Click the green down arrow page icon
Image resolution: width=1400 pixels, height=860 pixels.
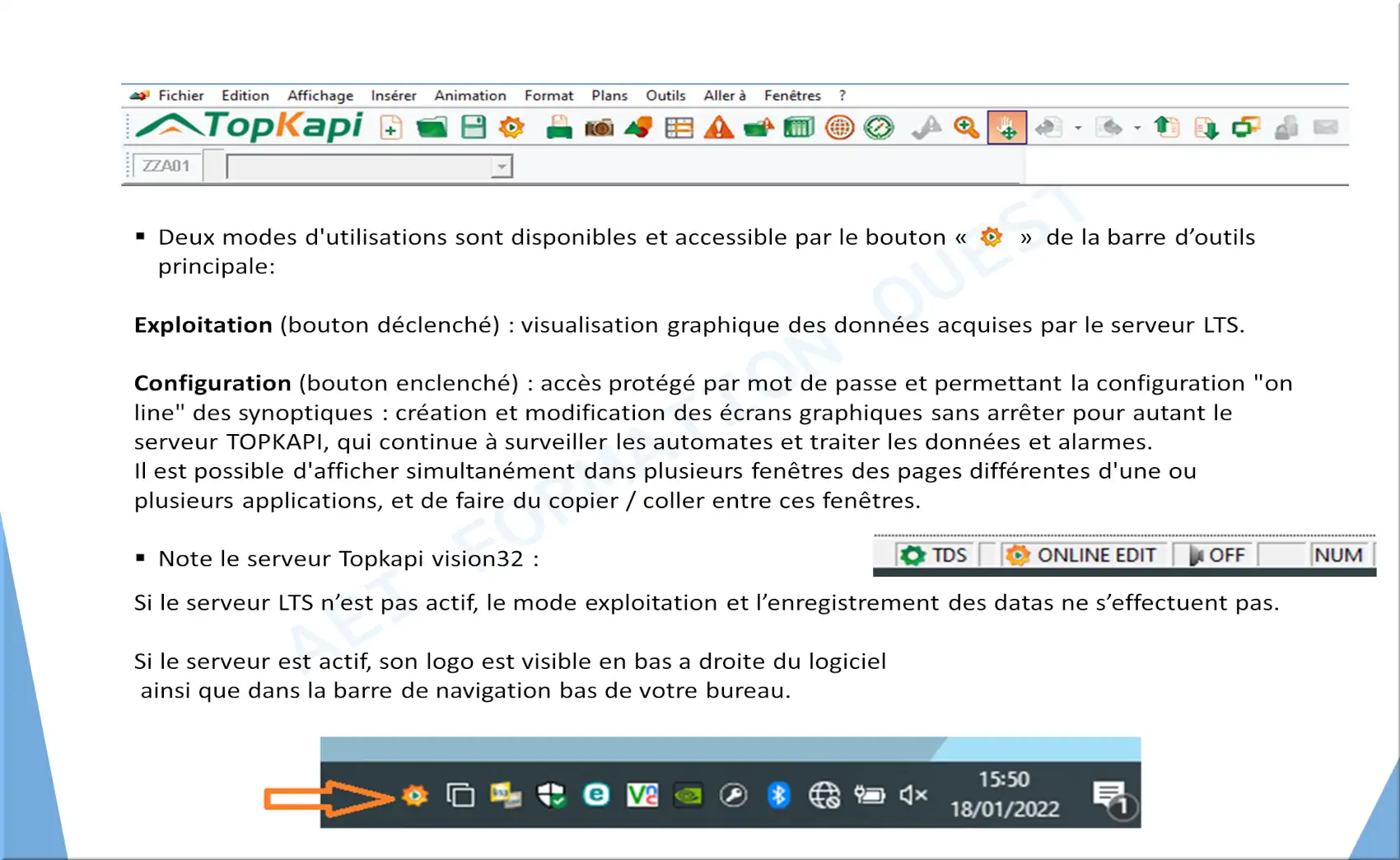pyautogui.click(x=1206, y=128)
